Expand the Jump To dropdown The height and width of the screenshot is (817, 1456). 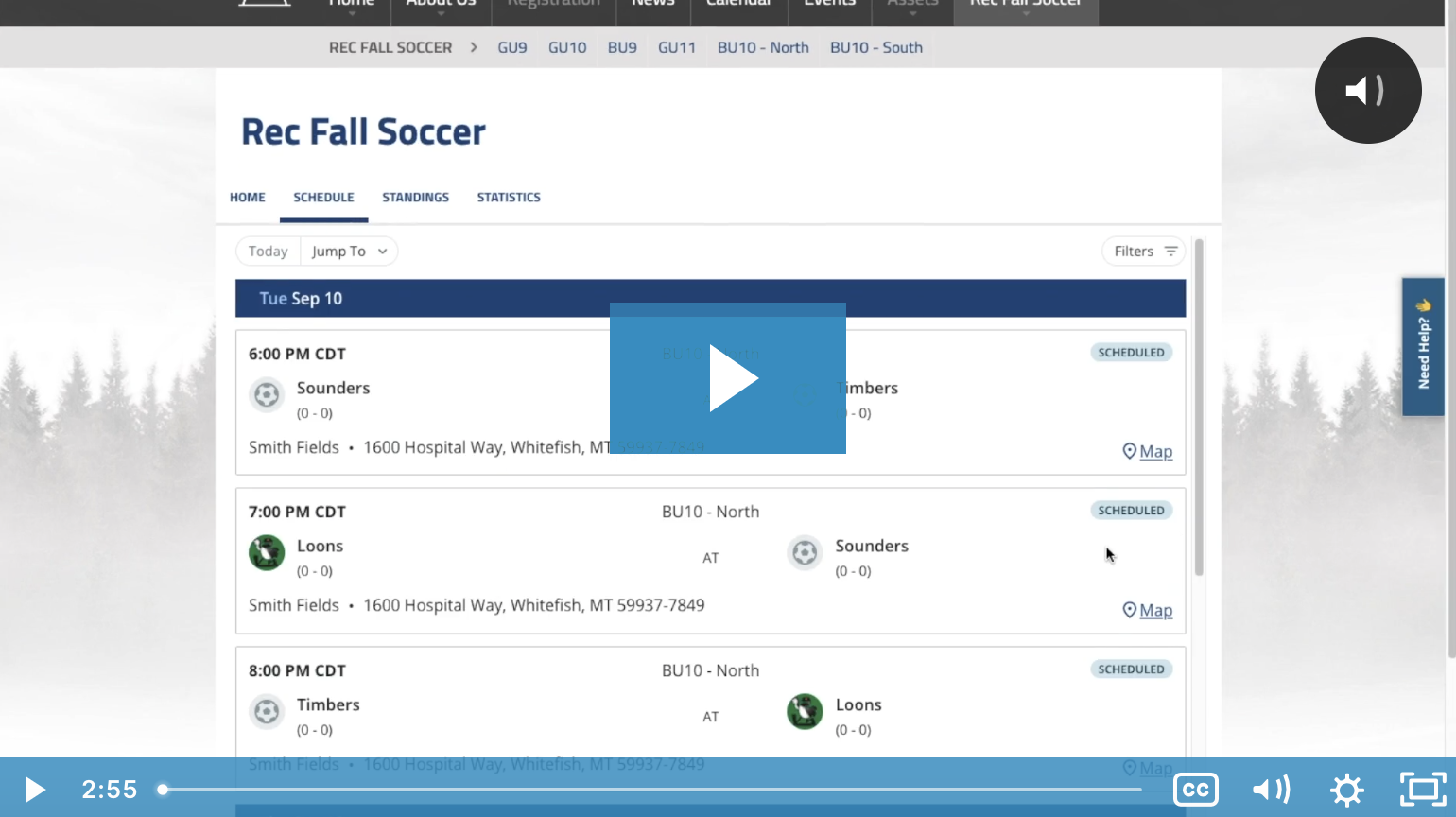pos(349,252)
